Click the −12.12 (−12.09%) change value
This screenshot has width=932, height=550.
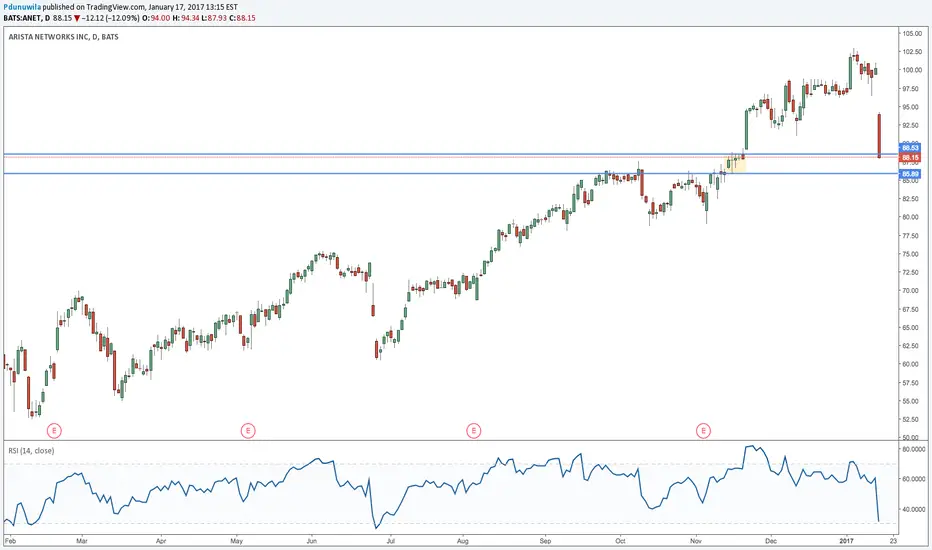point(111,18)
